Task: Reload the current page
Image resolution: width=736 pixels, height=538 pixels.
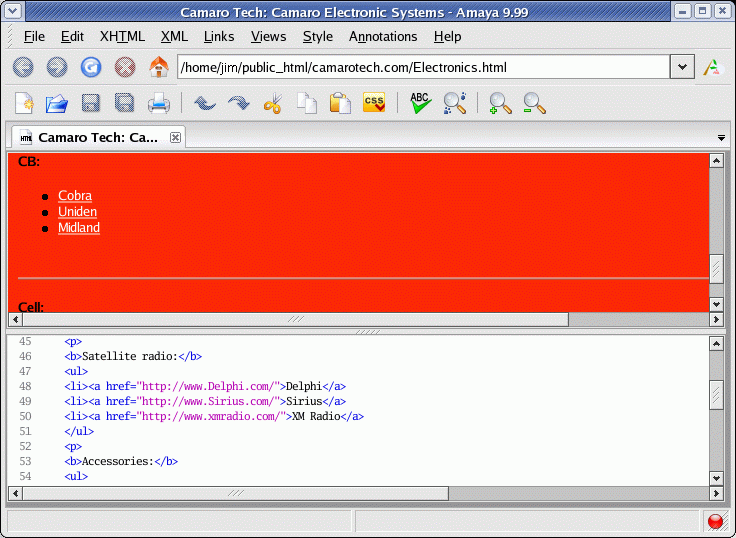Action: point(91,67)
